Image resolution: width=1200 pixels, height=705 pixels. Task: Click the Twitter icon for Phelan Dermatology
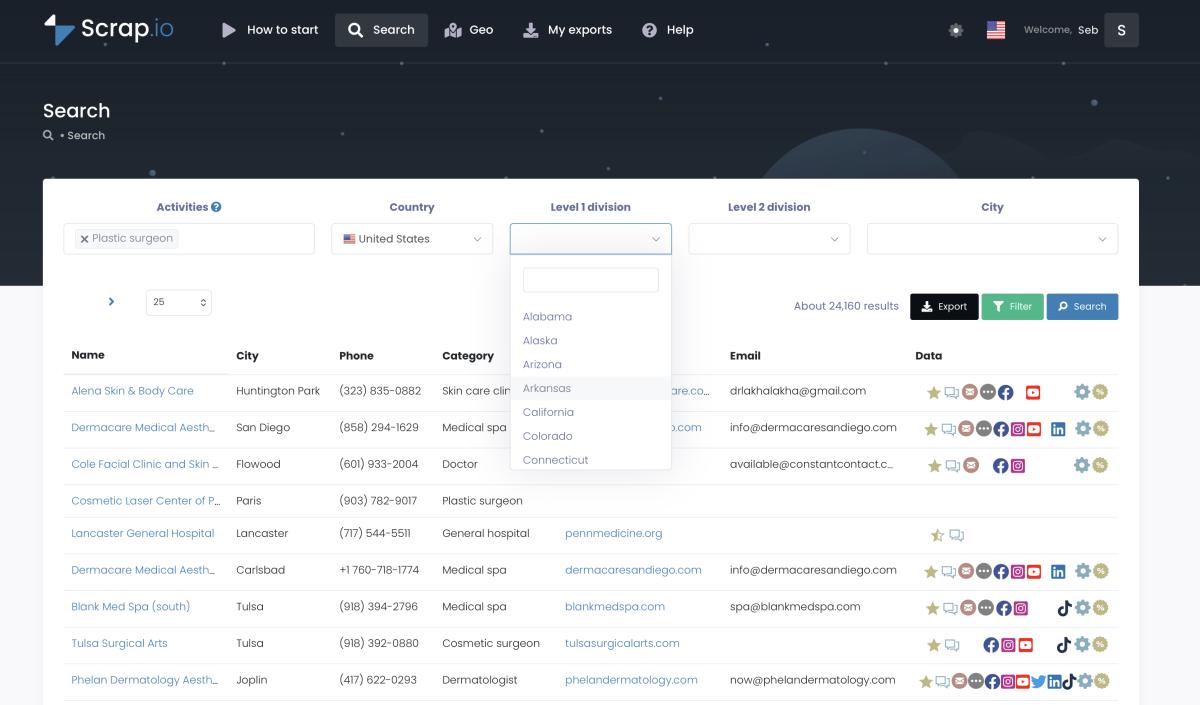(x=1038, y=681)
